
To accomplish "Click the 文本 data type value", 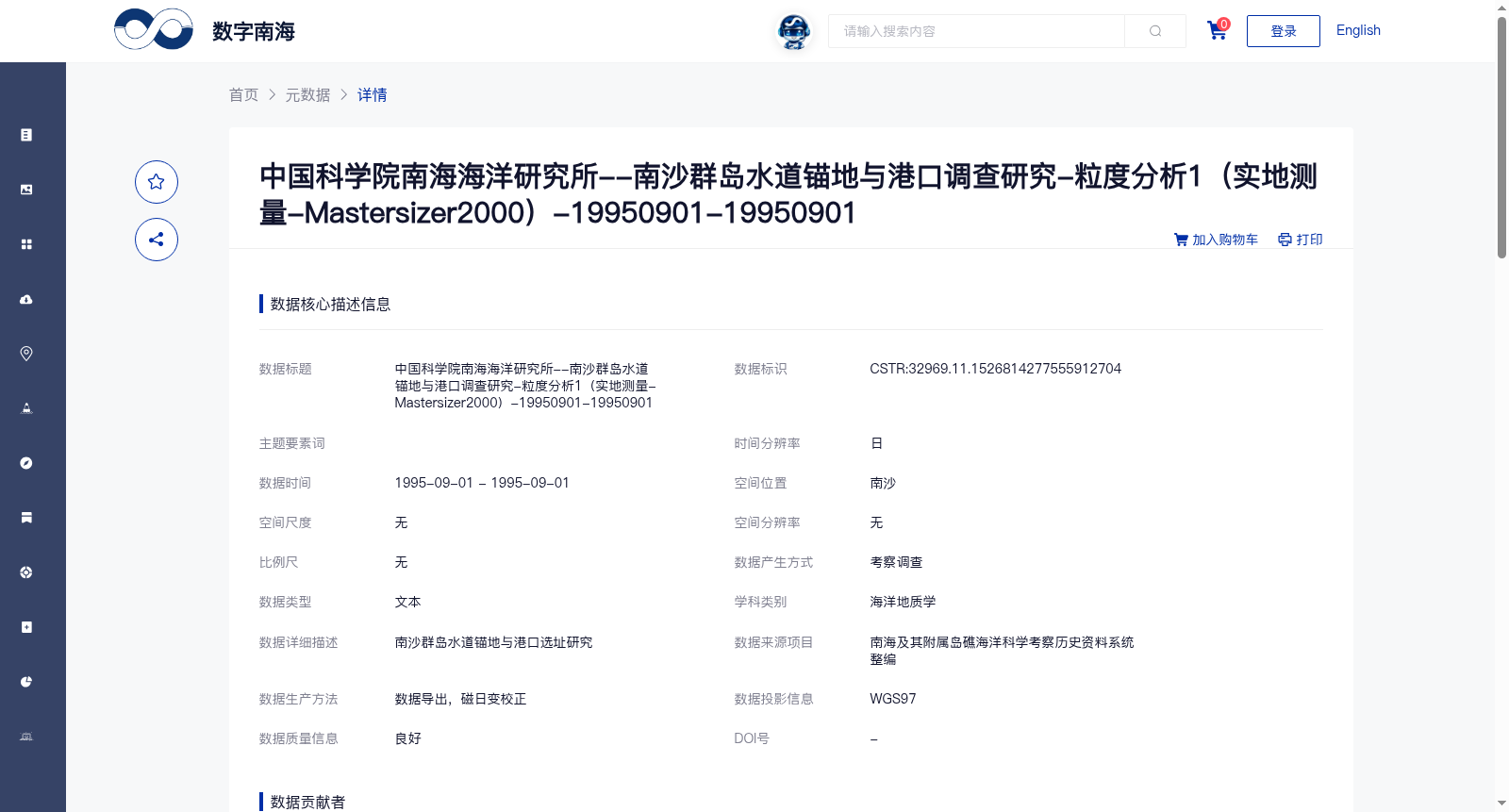I will click(407, 602).
